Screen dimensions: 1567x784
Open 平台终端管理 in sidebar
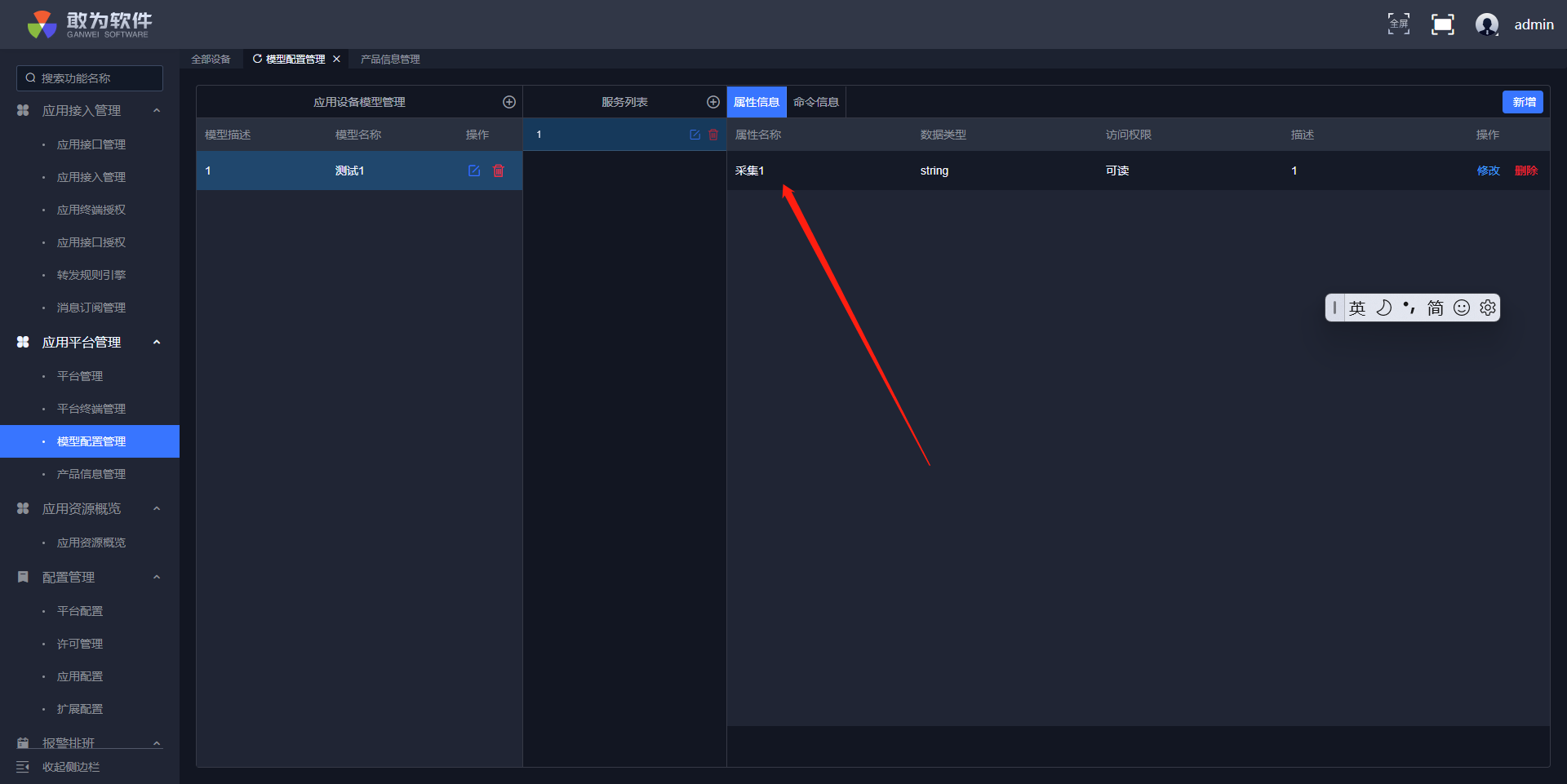pos(91,409)
